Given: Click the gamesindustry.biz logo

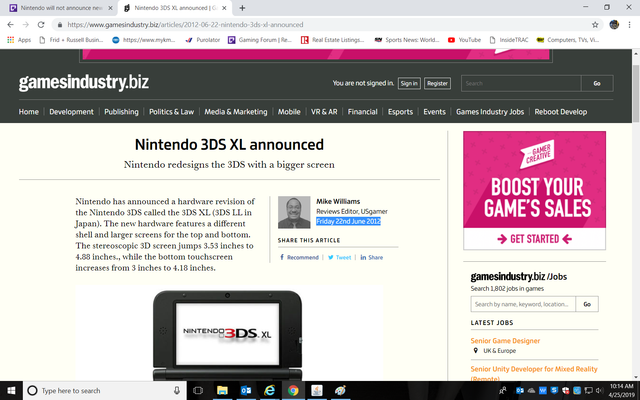Looking at the screenshot, I should pos(84,82).
